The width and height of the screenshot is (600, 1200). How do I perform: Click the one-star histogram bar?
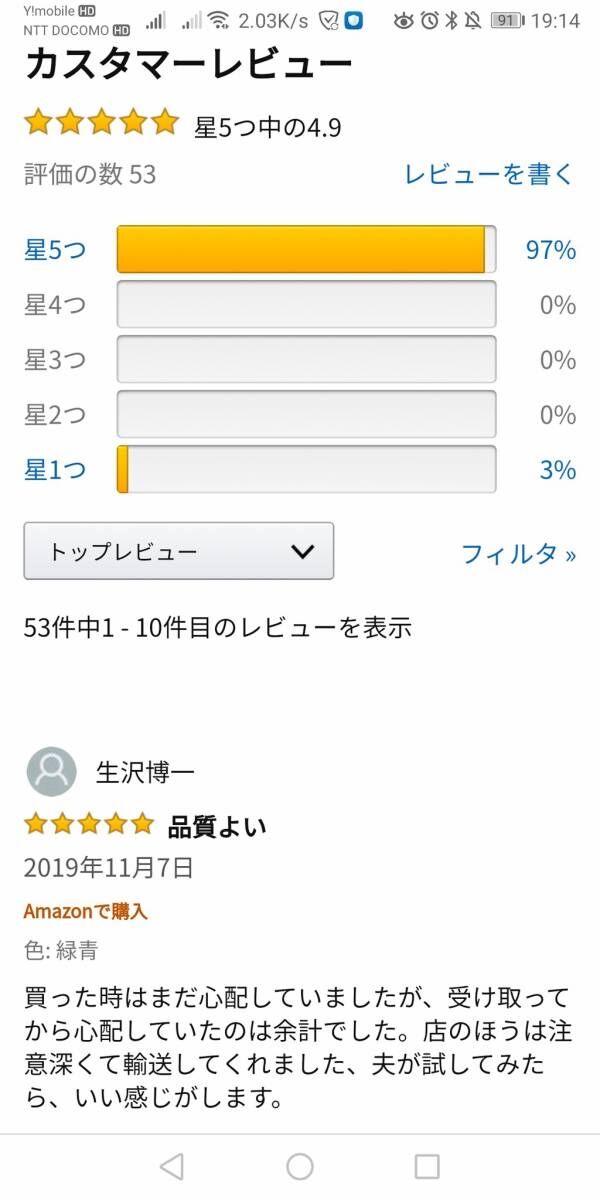(306, 469)
